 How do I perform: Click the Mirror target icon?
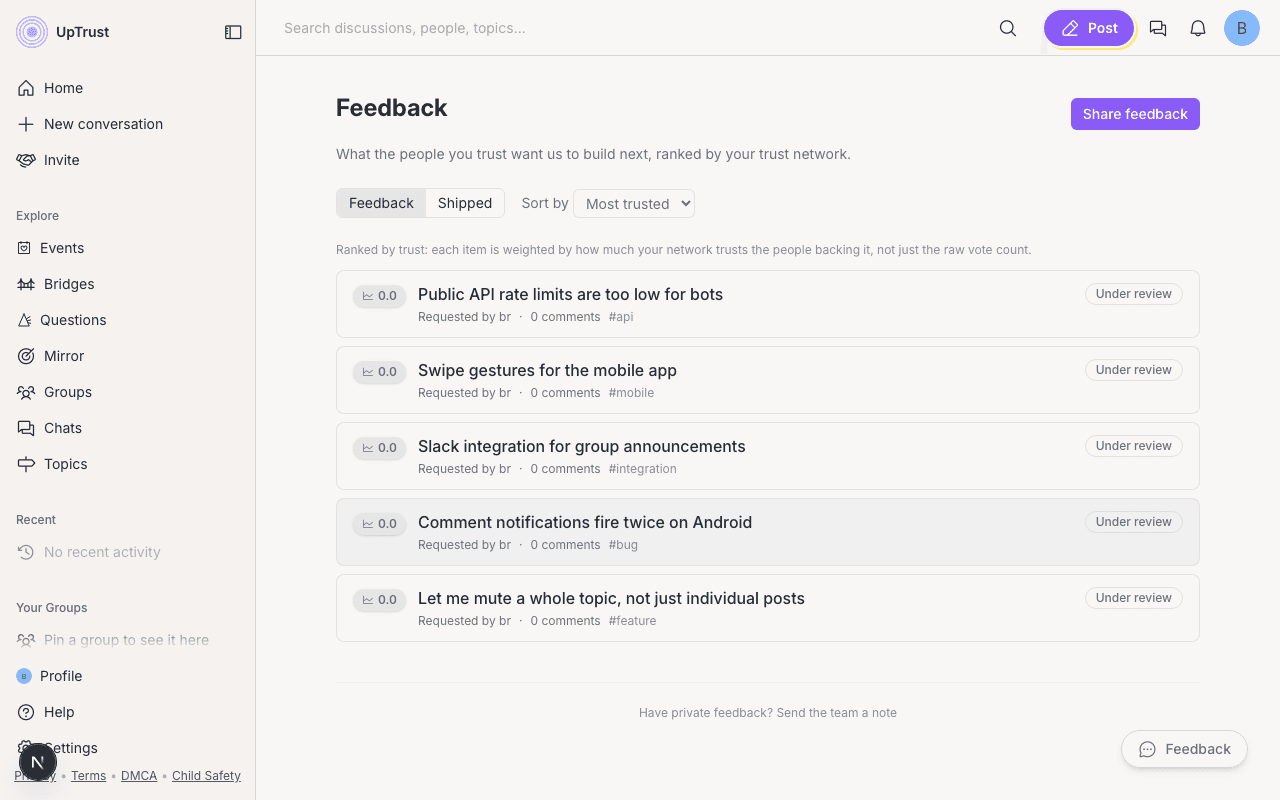click(26, 356)
